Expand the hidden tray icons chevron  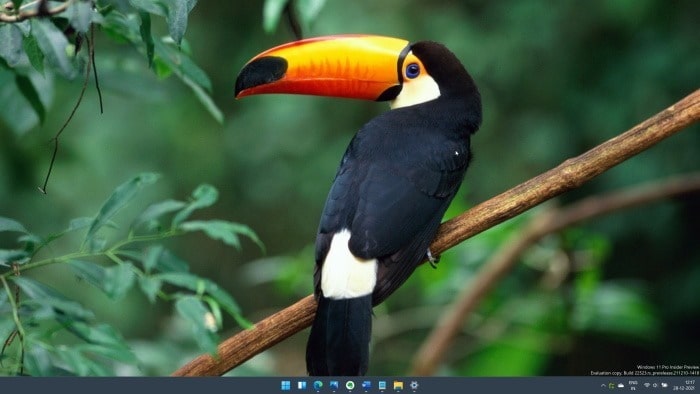[604, 386]
